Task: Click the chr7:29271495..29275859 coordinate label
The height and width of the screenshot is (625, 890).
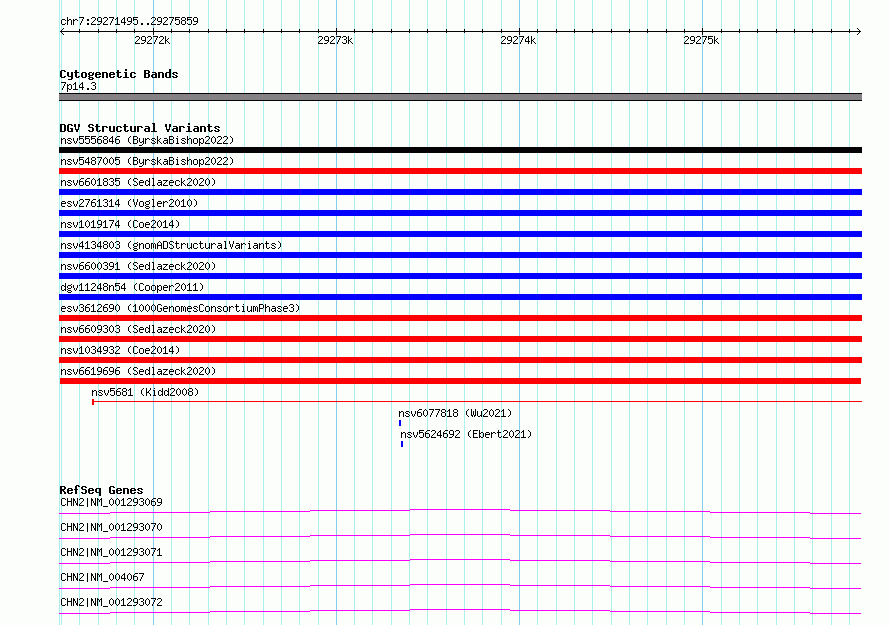Action: point(129,21)
